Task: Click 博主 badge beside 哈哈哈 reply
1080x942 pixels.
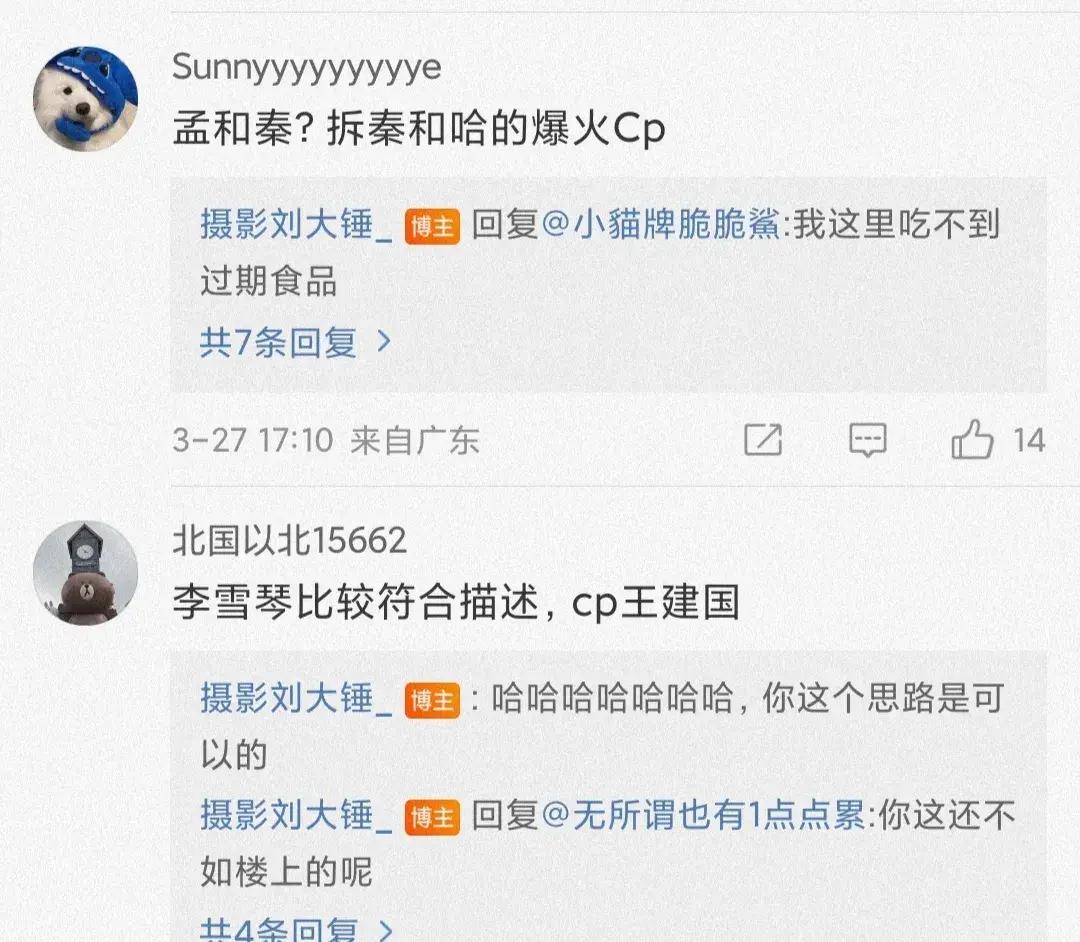Action: click(x=432, y=701)
